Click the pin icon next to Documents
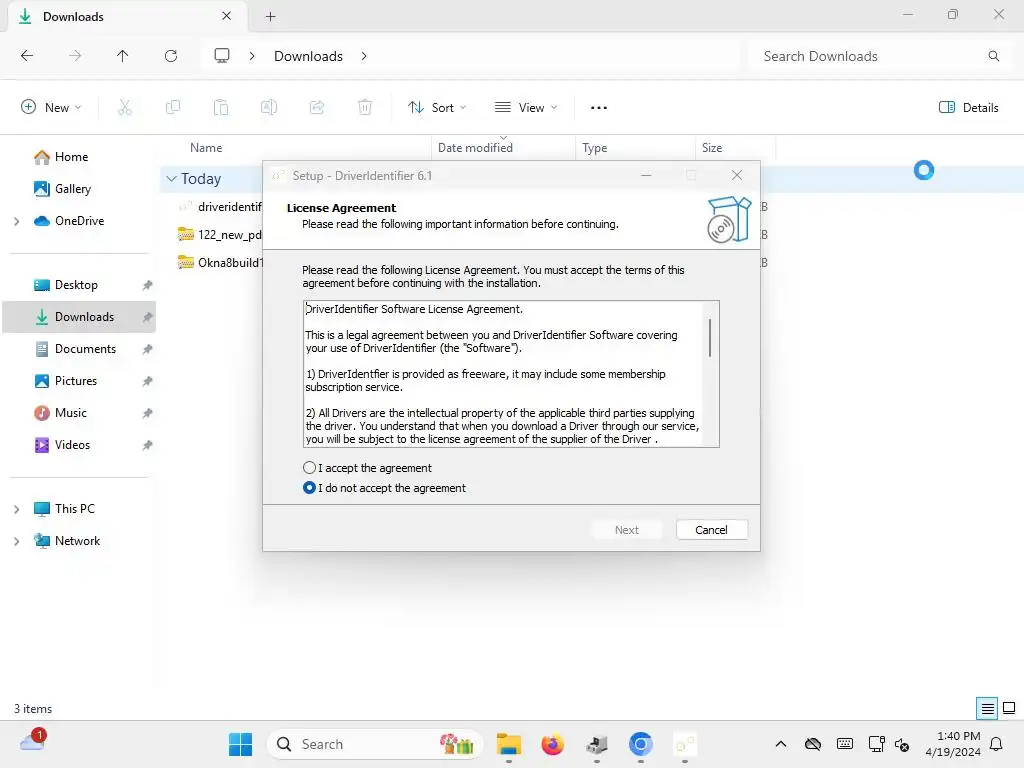This screenshot has height=768, width=1024. click(x=147, y=349)
